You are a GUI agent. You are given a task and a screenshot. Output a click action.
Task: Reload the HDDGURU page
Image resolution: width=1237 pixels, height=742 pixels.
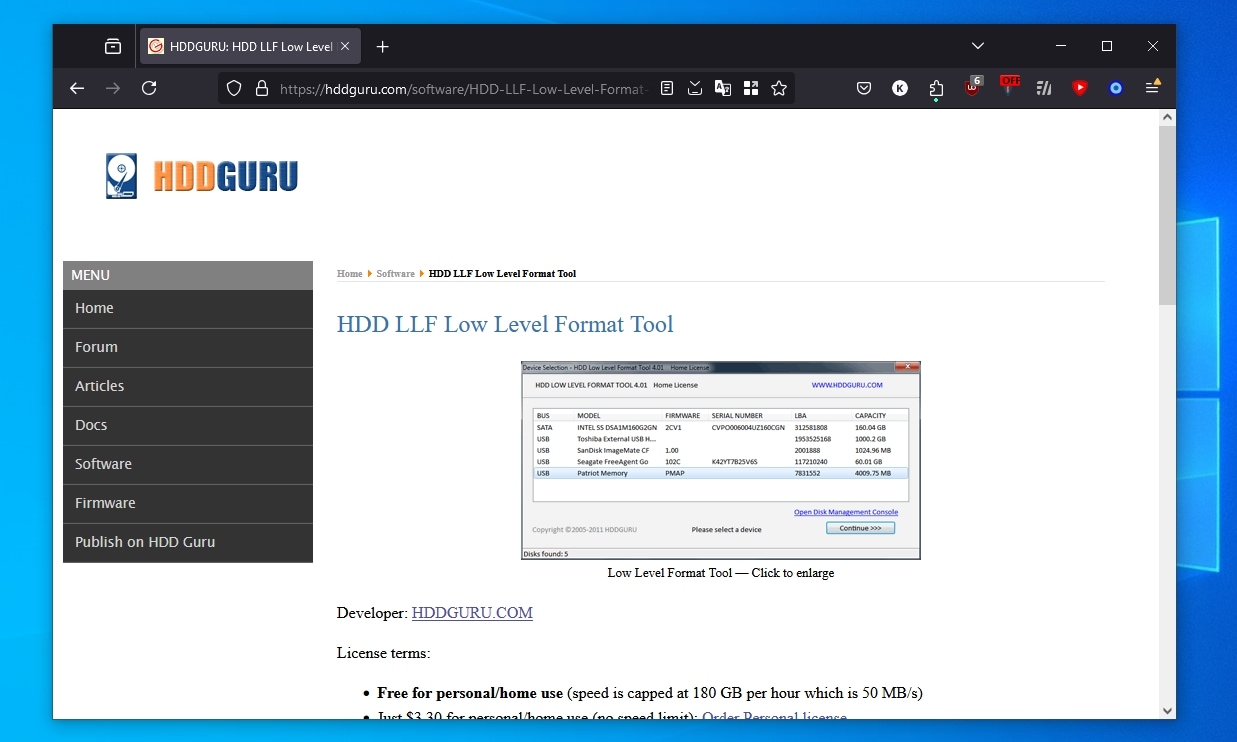tap(149, 88)
